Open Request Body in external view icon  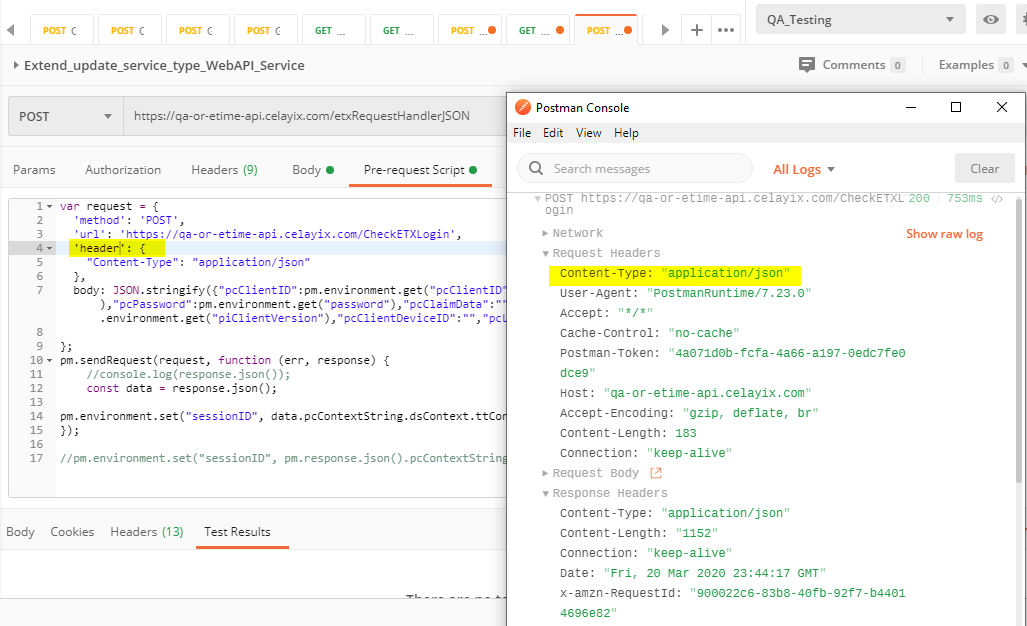coord(656,473)
